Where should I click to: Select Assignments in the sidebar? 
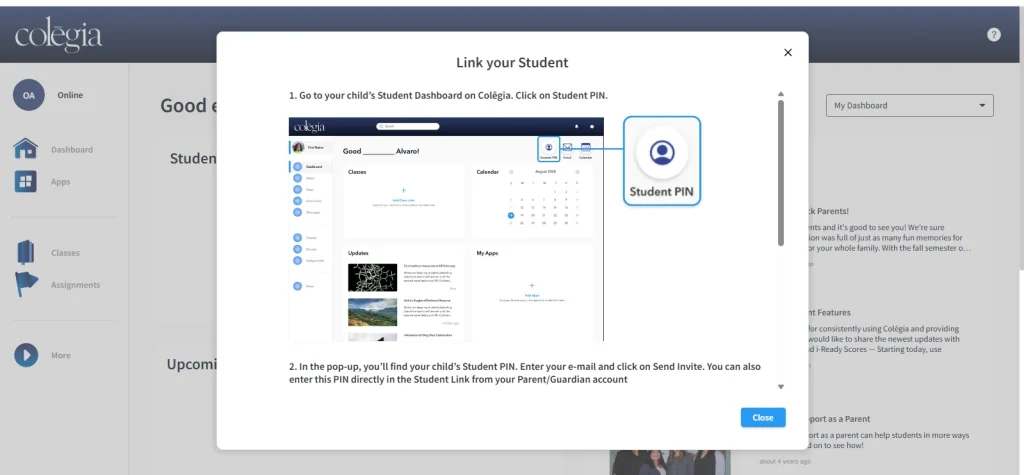[76, 285]
